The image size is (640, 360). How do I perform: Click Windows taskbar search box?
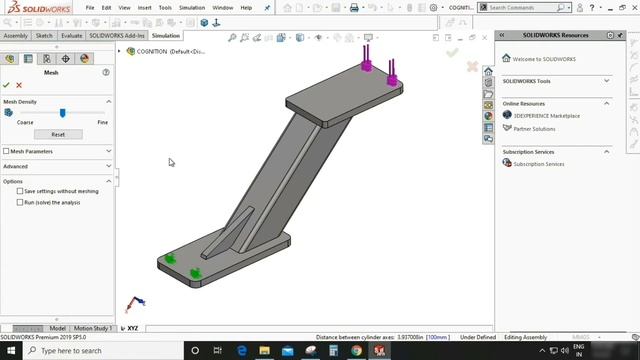[x=103, y=351]
